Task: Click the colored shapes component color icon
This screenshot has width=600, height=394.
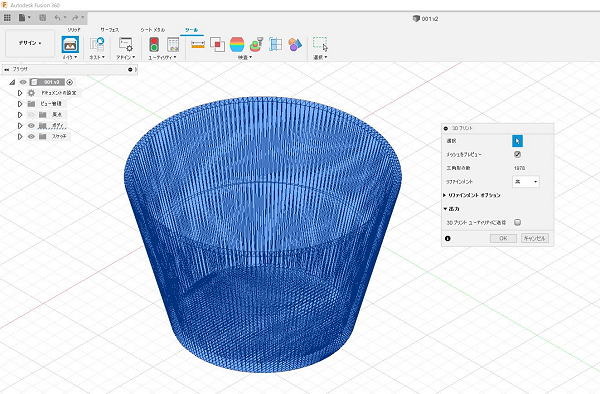Action: (295, 44)
